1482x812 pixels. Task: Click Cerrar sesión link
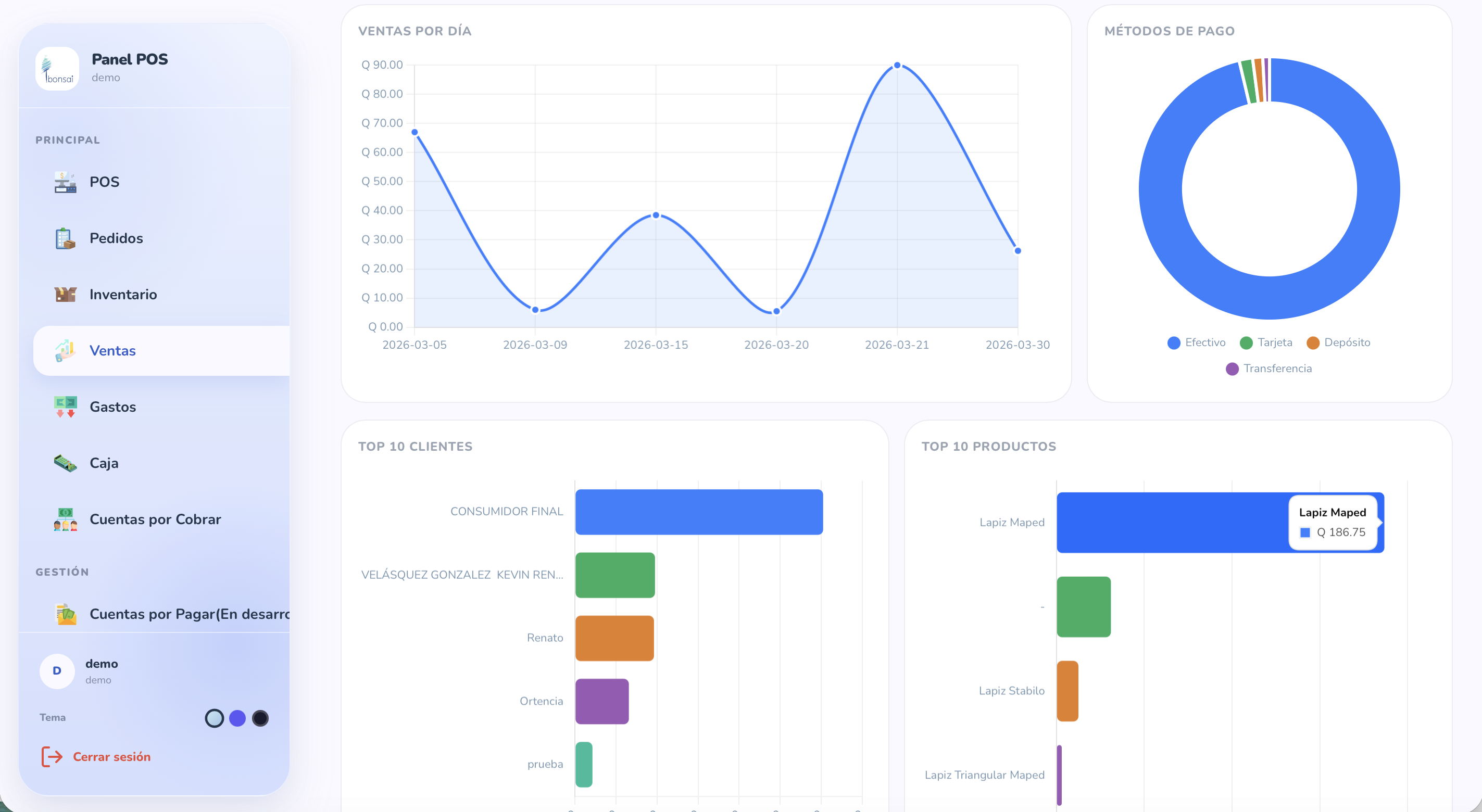[x=111, y=757]
